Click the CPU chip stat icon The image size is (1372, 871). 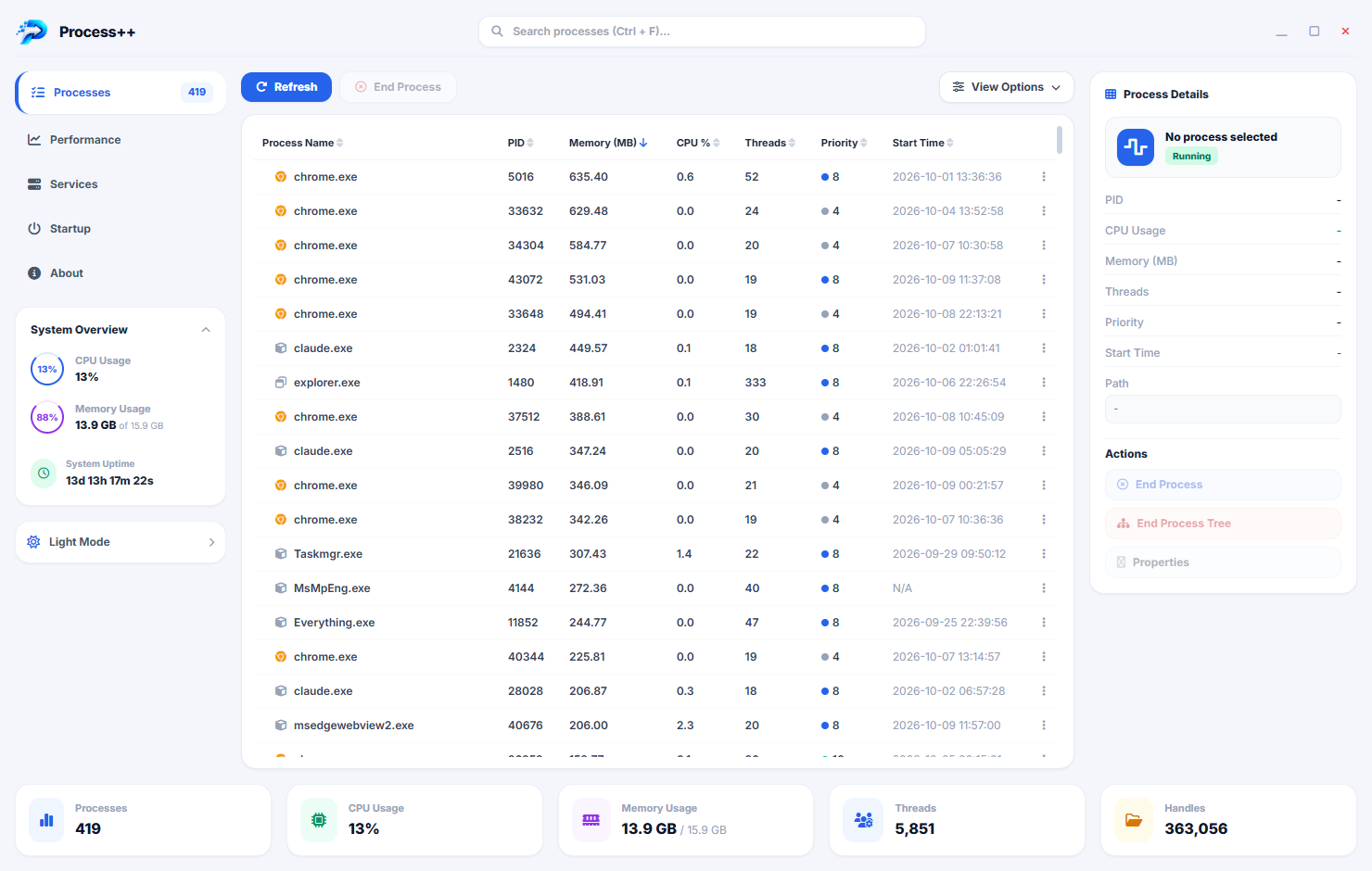pyautogui.click(x=319, y=820)
